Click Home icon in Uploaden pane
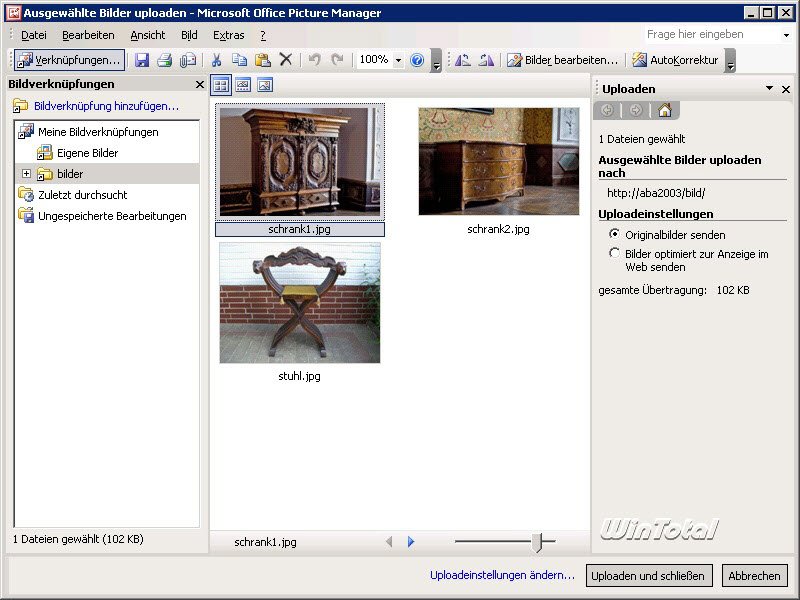 pos(664,110)
